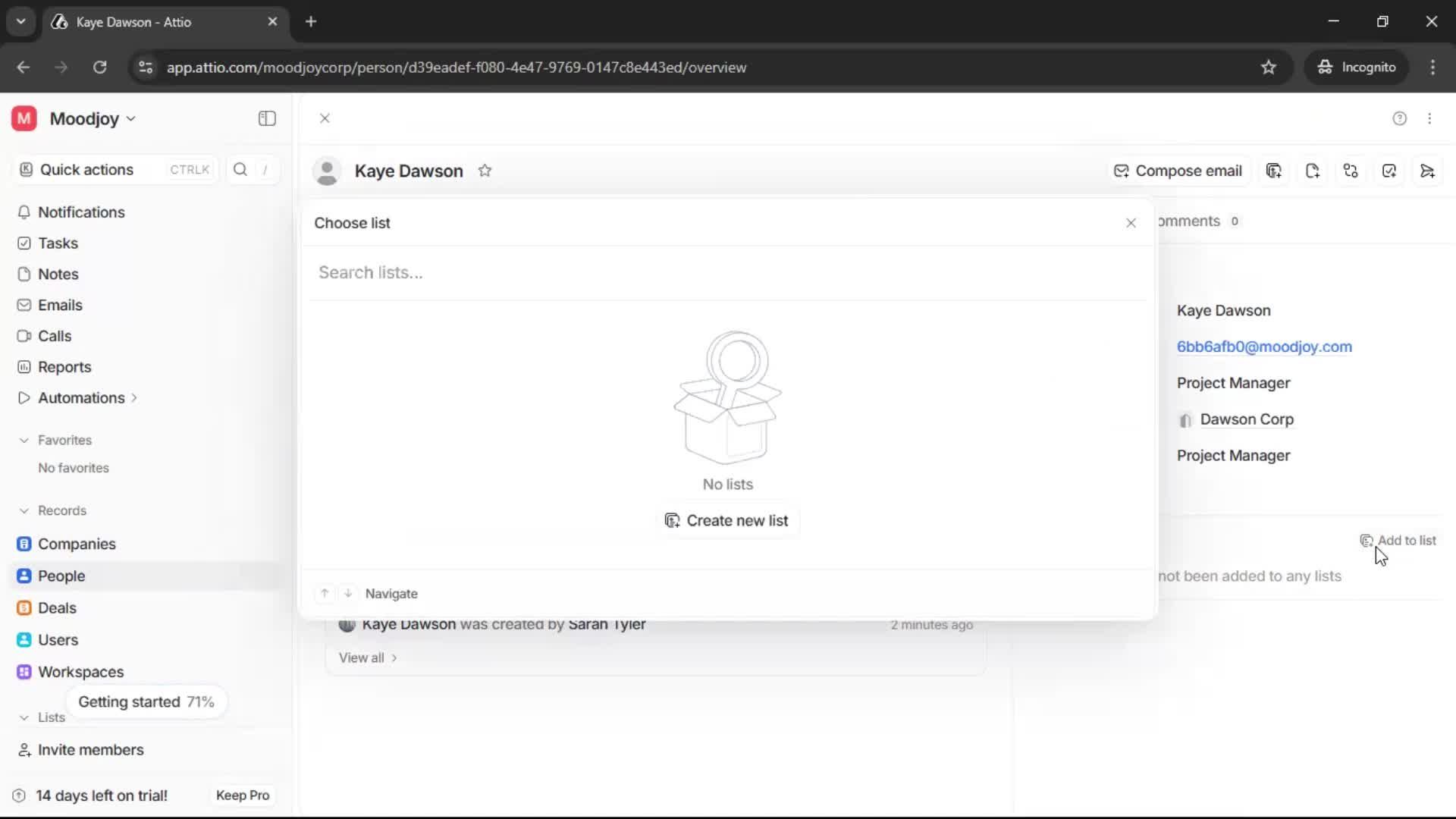Open the three-dot overflow menu top right
1456x819 pixels.
point(1430,119)
